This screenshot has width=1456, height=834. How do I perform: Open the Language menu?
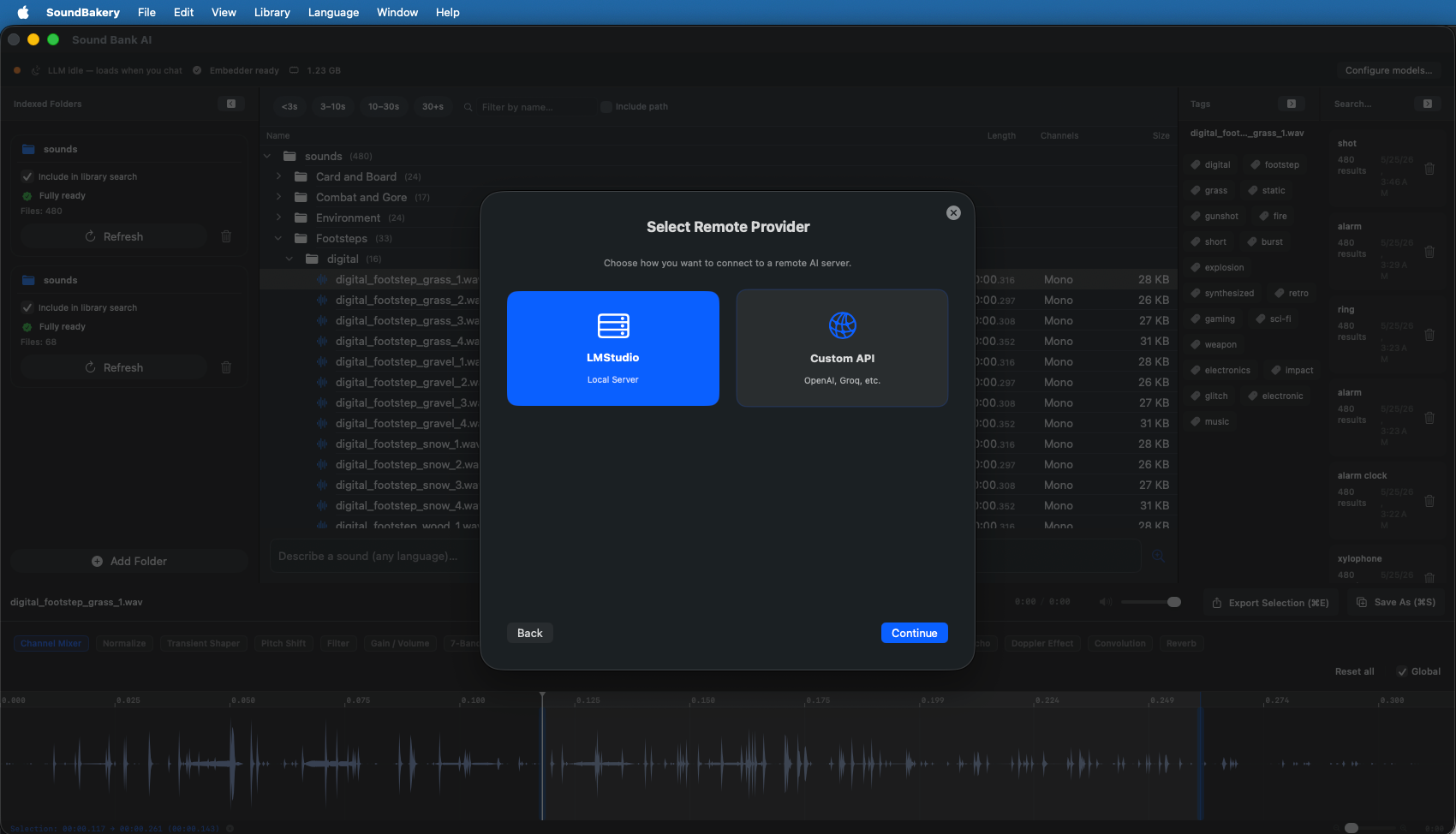(333, 12)
